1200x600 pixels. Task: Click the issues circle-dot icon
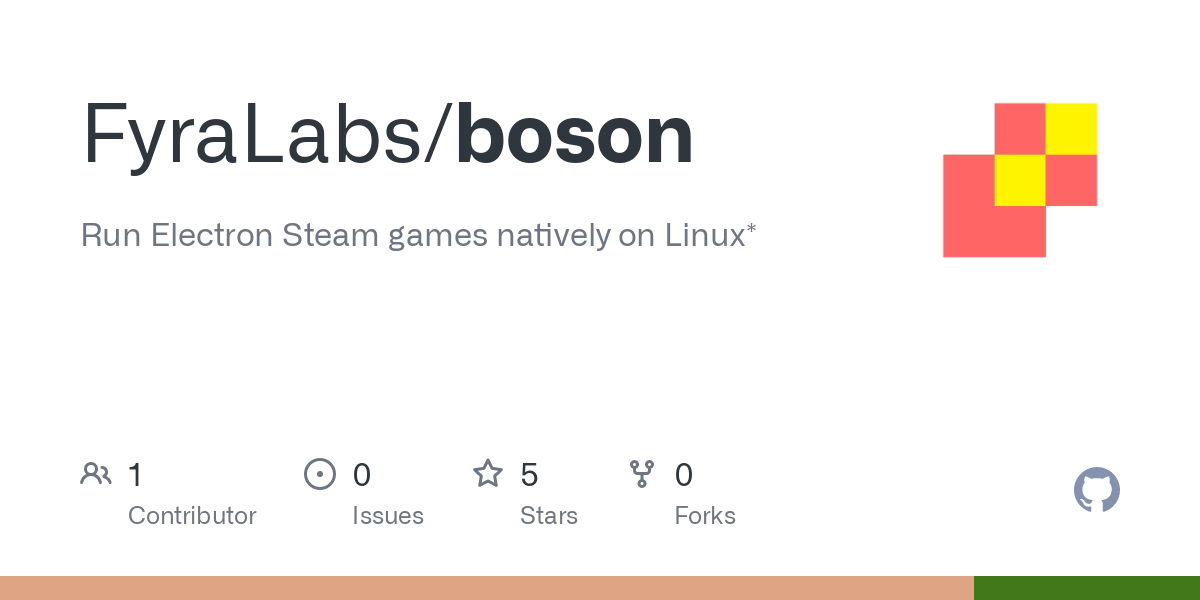320,474
